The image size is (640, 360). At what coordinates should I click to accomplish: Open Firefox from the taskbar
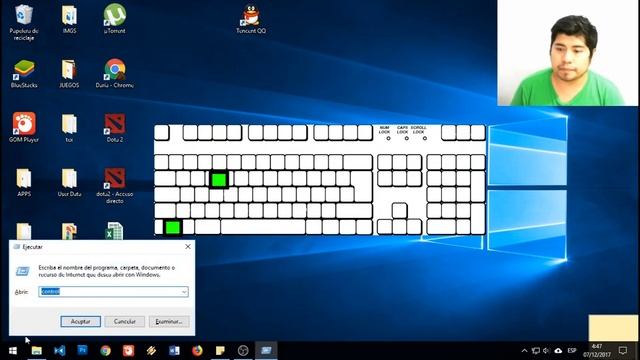[197, 351]
